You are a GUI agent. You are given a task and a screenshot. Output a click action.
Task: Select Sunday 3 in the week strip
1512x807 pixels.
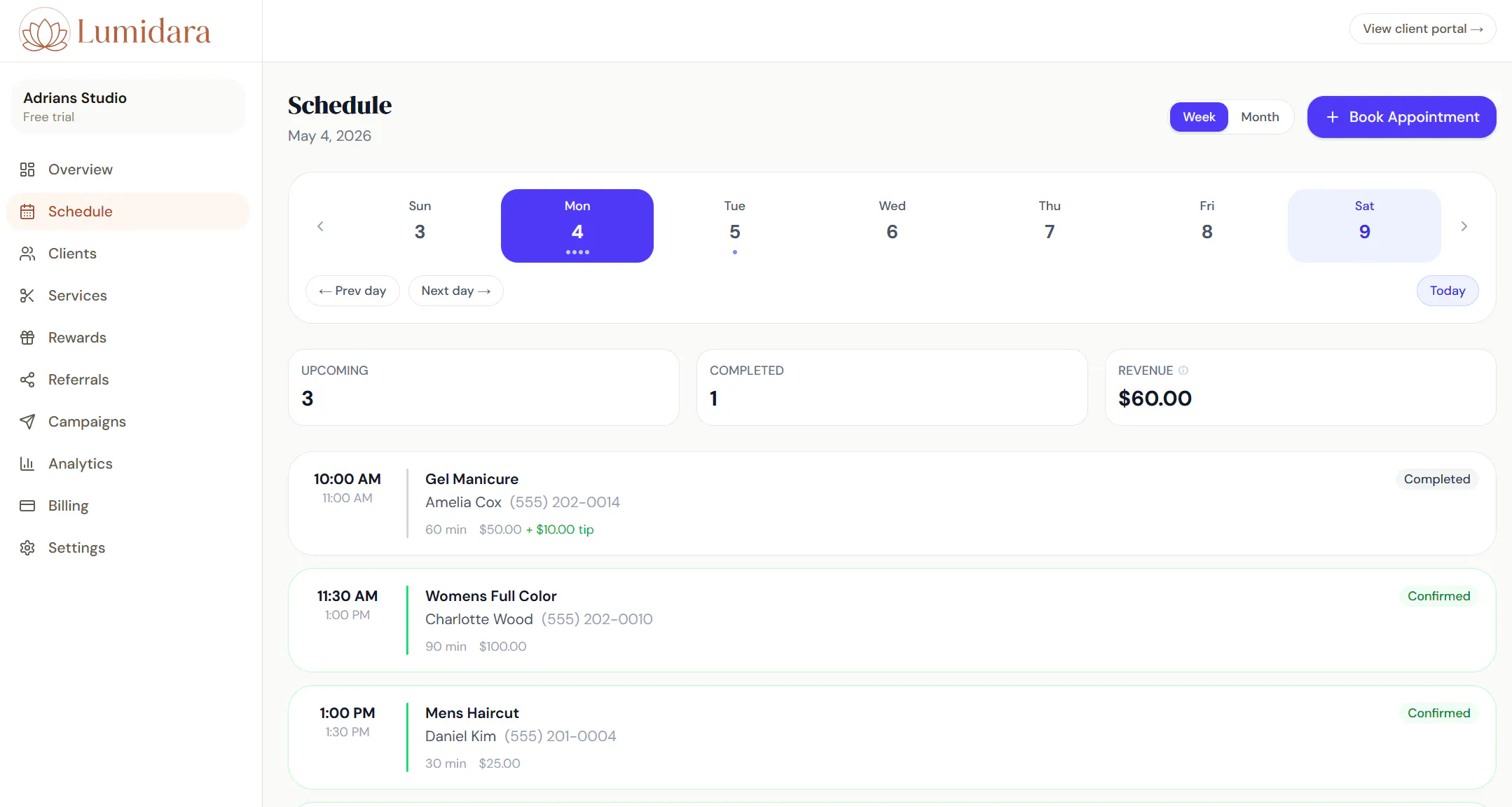[x=420, y=226]
